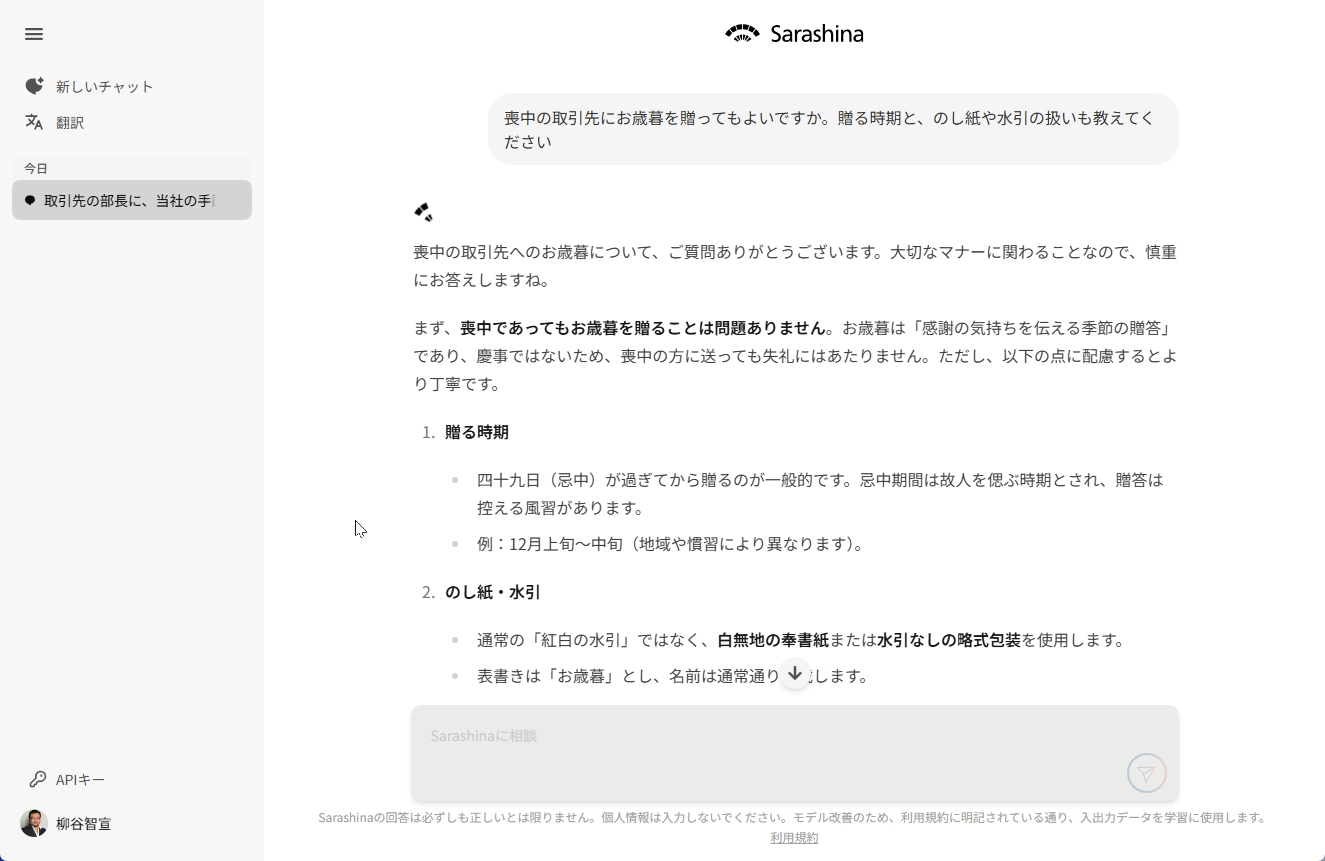Open chat history item 取引先の部長に、当社の手
Screen dimensions: 1325x861
point(132,200)
